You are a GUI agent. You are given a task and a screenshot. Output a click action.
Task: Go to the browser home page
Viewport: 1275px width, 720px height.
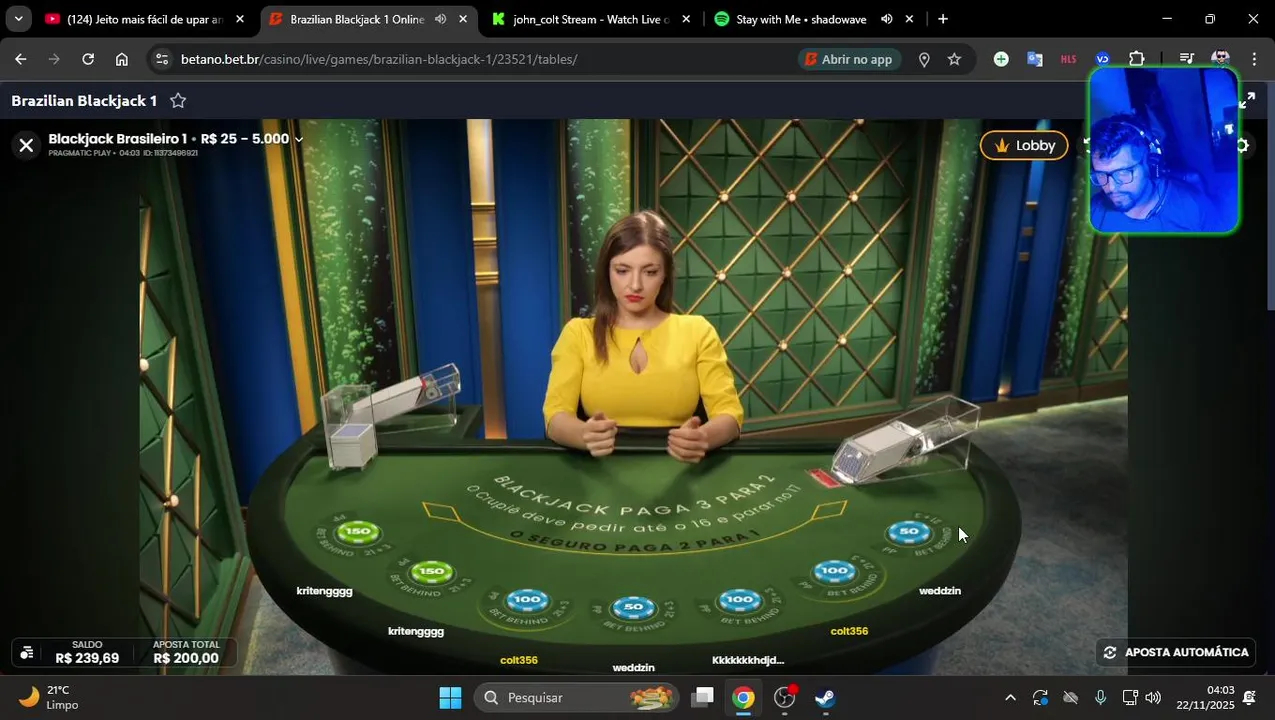[x=122, y=59]
